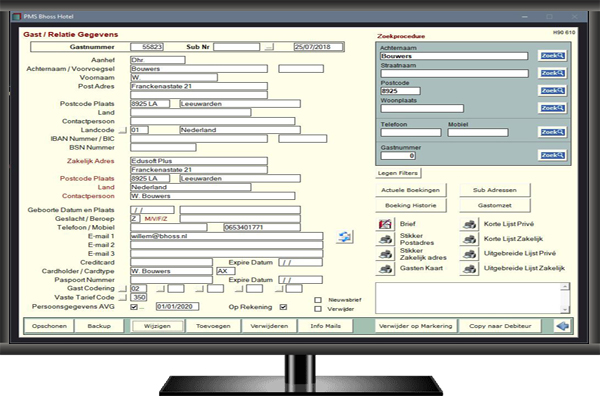Click the Stikker Zakelijk adres printer icon
The image size is (600, 396).
385,254
